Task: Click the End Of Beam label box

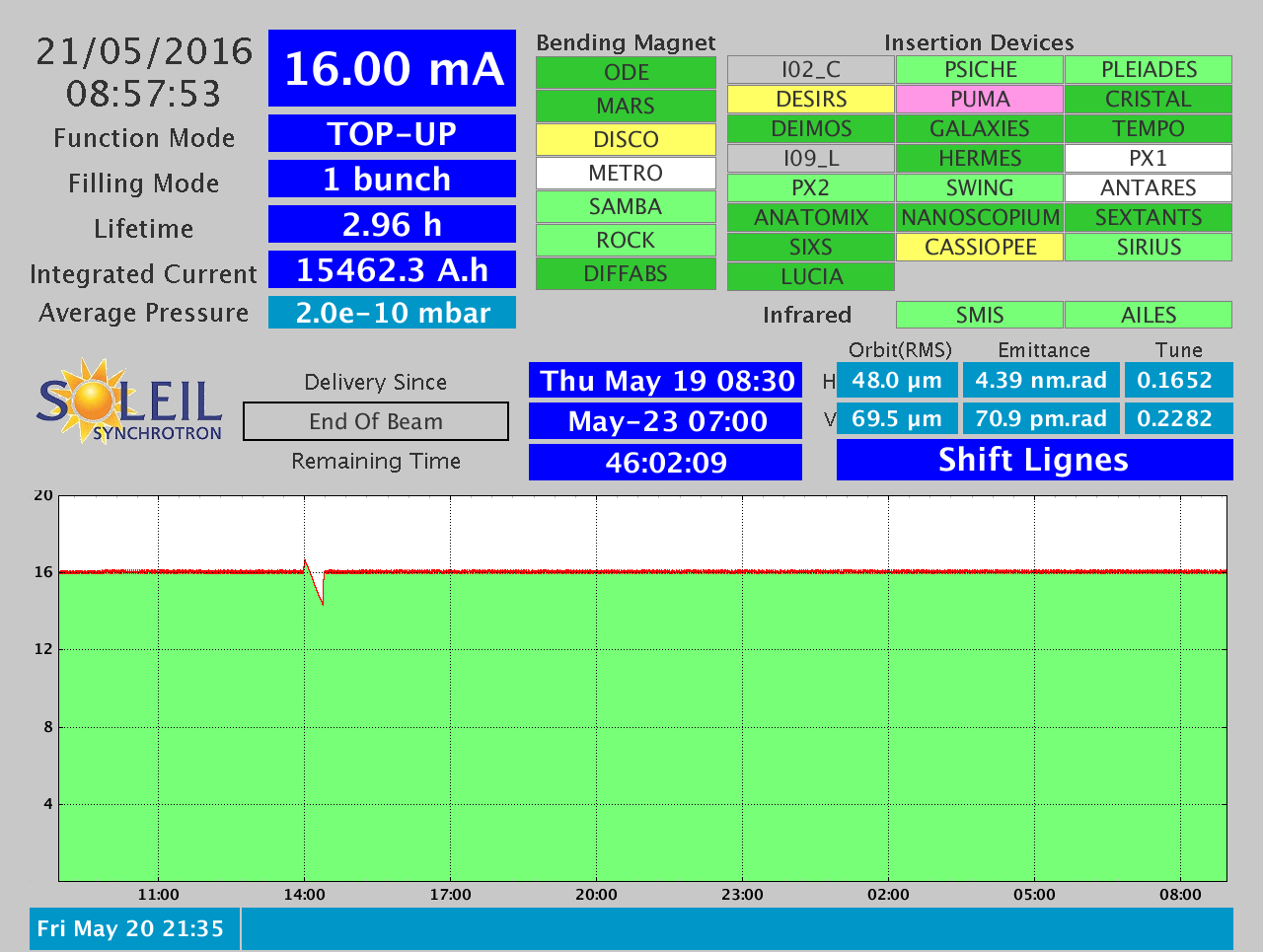Action: pos(376,421)
